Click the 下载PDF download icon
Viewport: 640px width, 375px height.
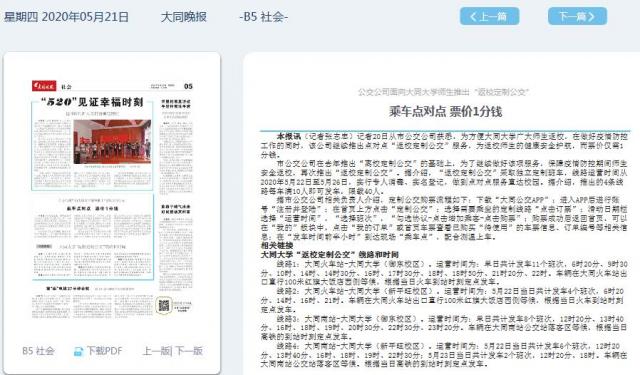pyautogui.click(x=78, y=351)
